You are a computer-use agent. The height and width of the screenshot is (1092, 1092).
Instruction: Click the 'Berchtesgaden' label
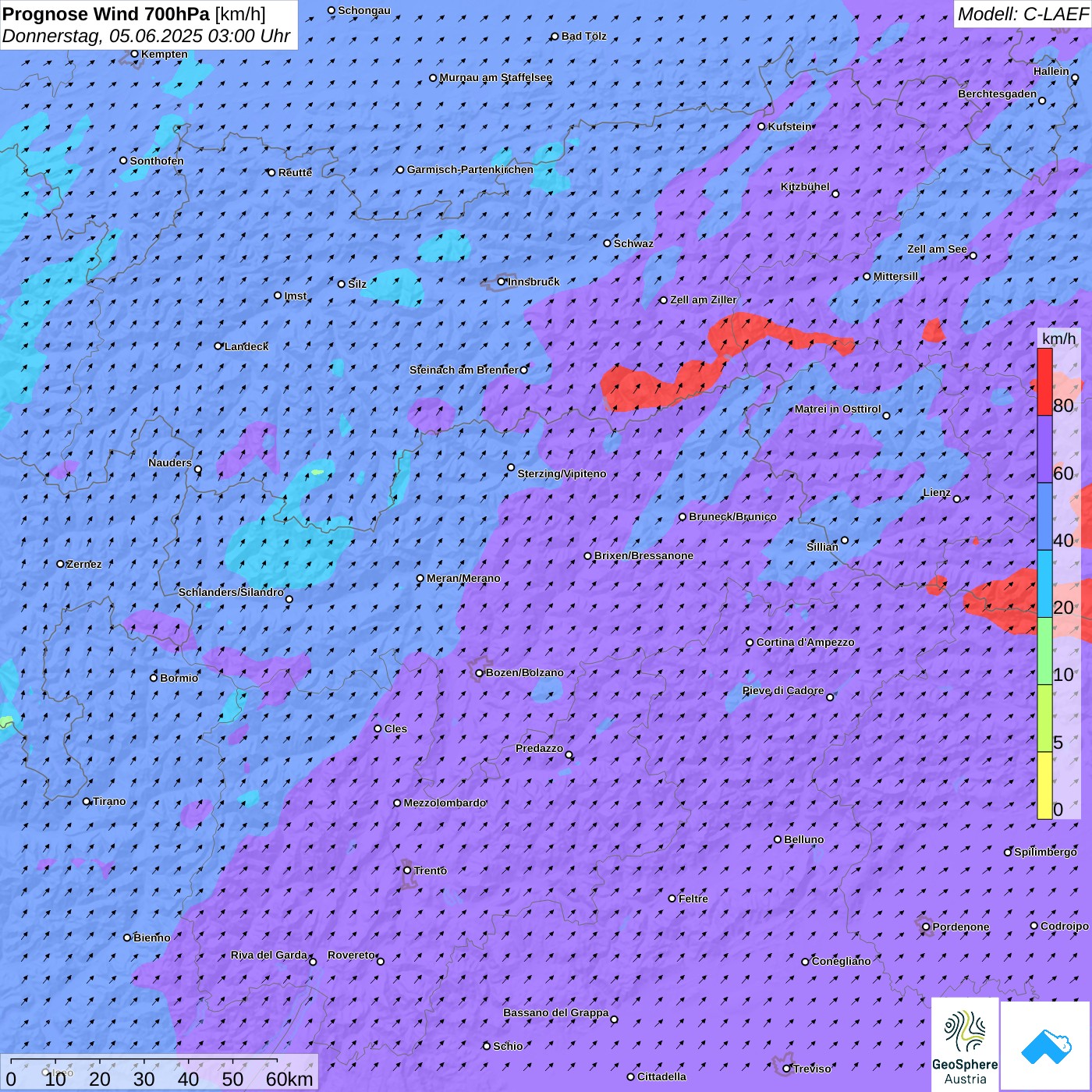[x=997, y=94]
